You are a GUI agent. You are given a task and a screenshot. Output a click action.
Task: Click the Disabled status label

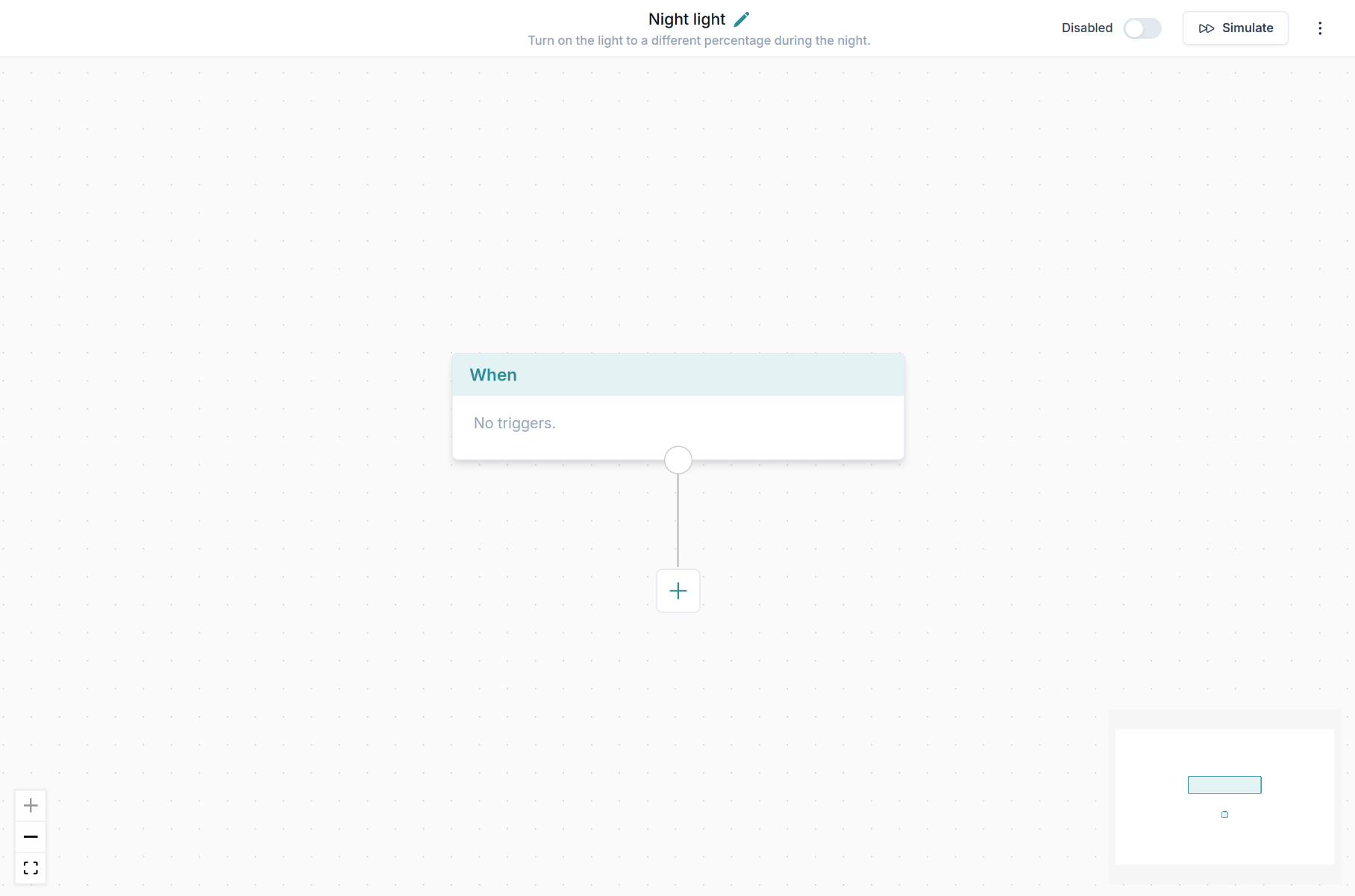[x=1086, y=28]
